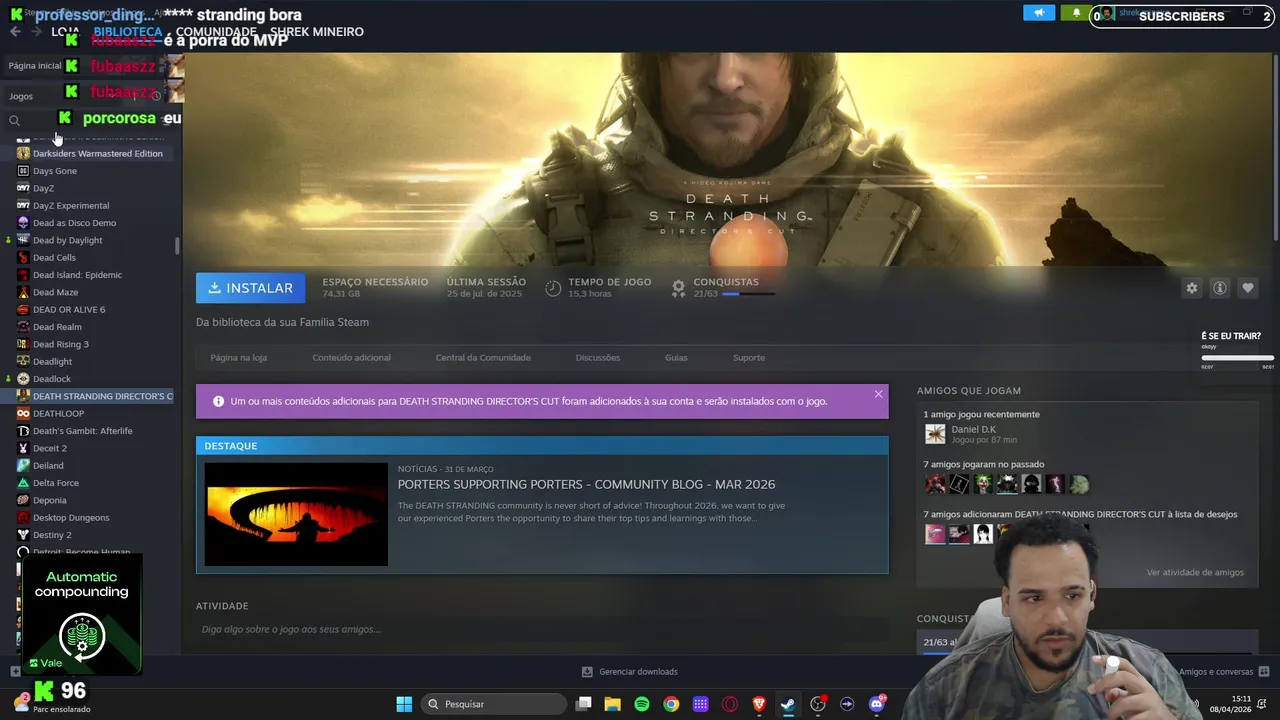Screen dimensions: 1280x720
Task: Click the Windows taskbar Pesquisar search box
Action: 494,704
